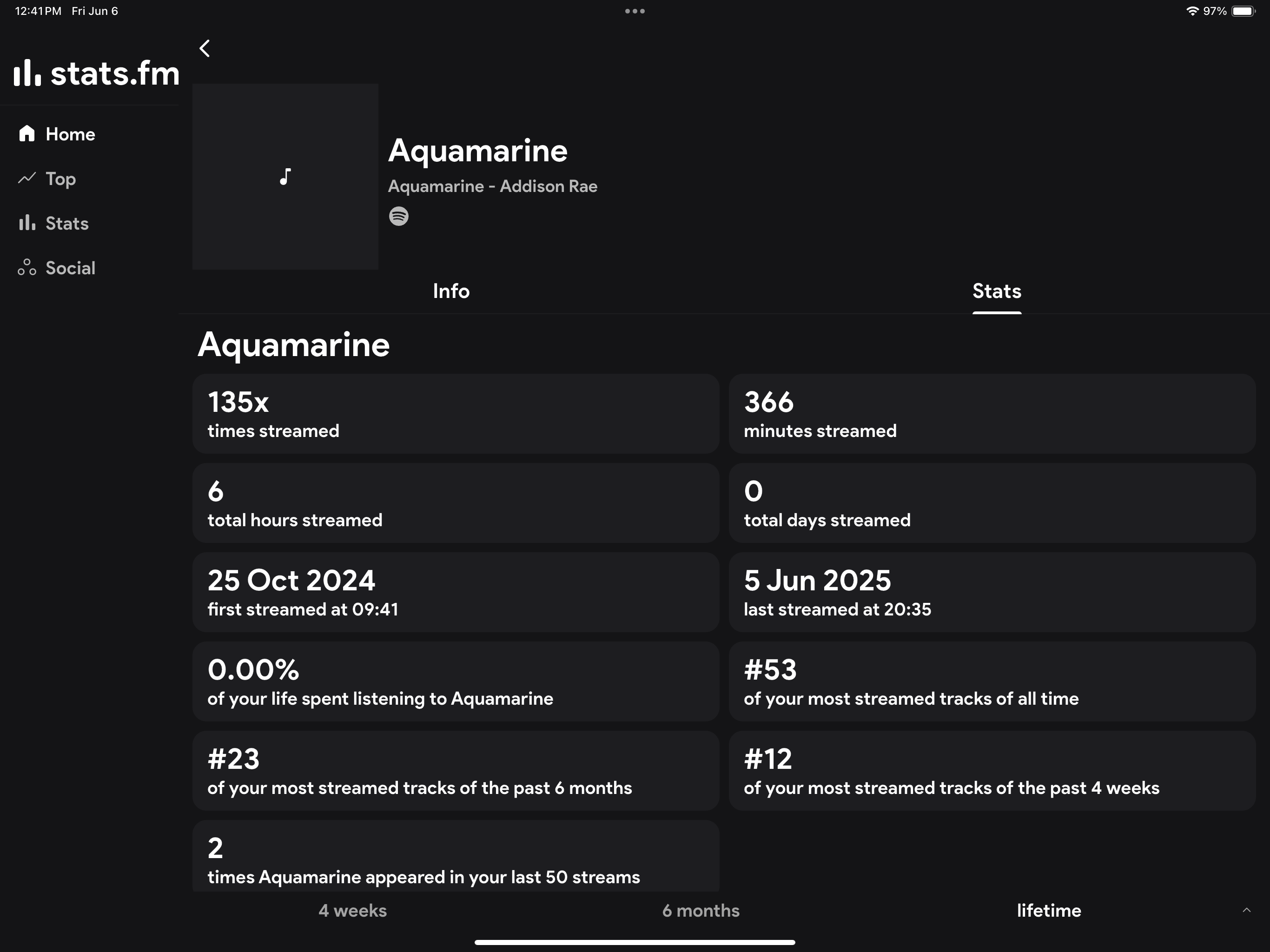1270x952 pixels.
Task: Open Social section in sidebar
Action: [x=71, y=268]
